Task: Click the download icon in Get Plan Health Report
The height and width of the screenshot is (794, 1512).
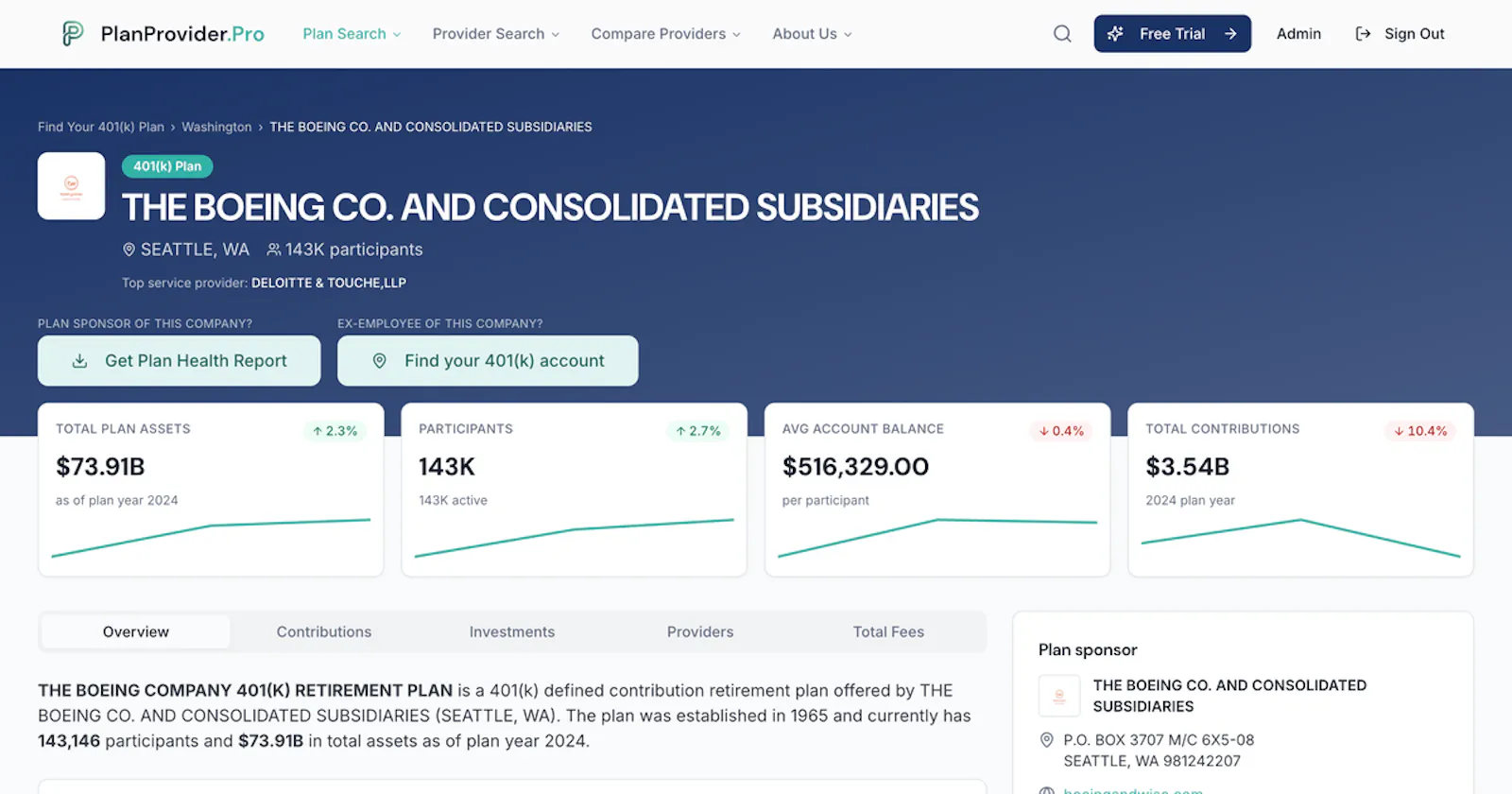Action: 80,361
